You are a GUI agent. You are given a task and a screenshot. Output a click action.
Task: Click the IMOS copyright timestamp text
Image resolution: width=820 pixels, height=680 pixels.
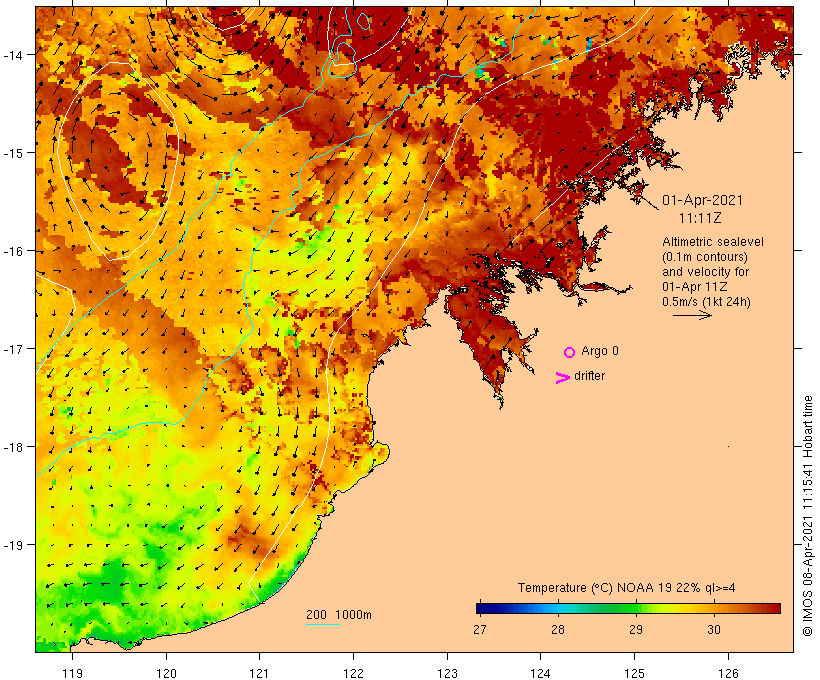[x=807, y=516]
